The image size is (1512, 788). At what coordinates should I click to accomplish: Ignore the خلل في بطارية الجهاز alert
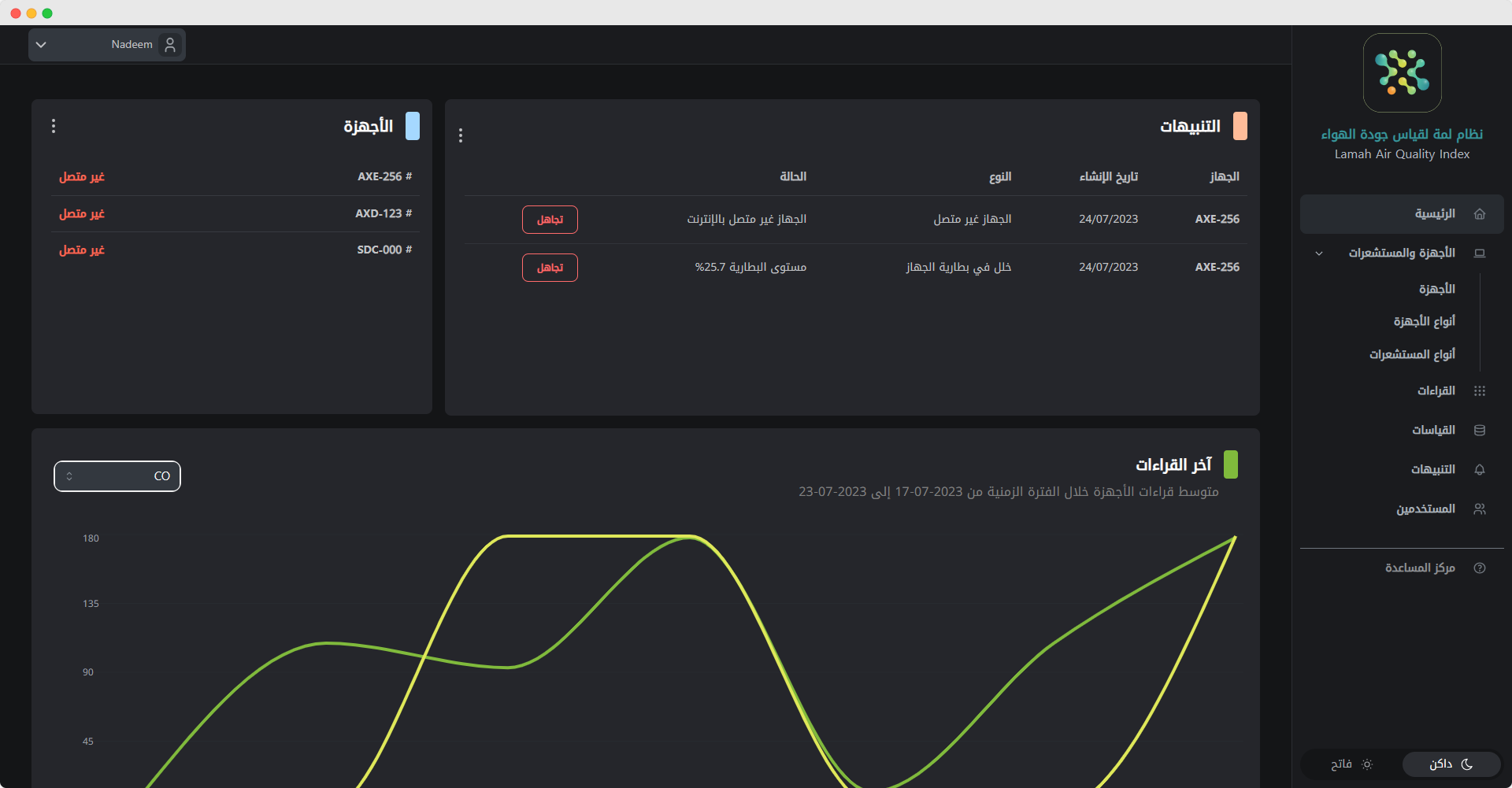(550, 268)
